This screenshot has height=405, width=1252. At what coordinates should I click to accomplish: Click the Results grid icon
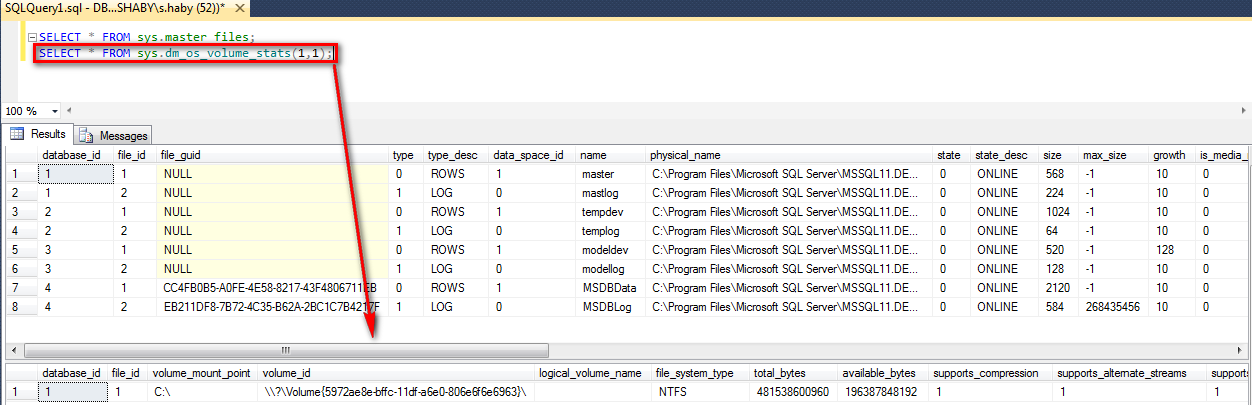[x=17, y=134]
